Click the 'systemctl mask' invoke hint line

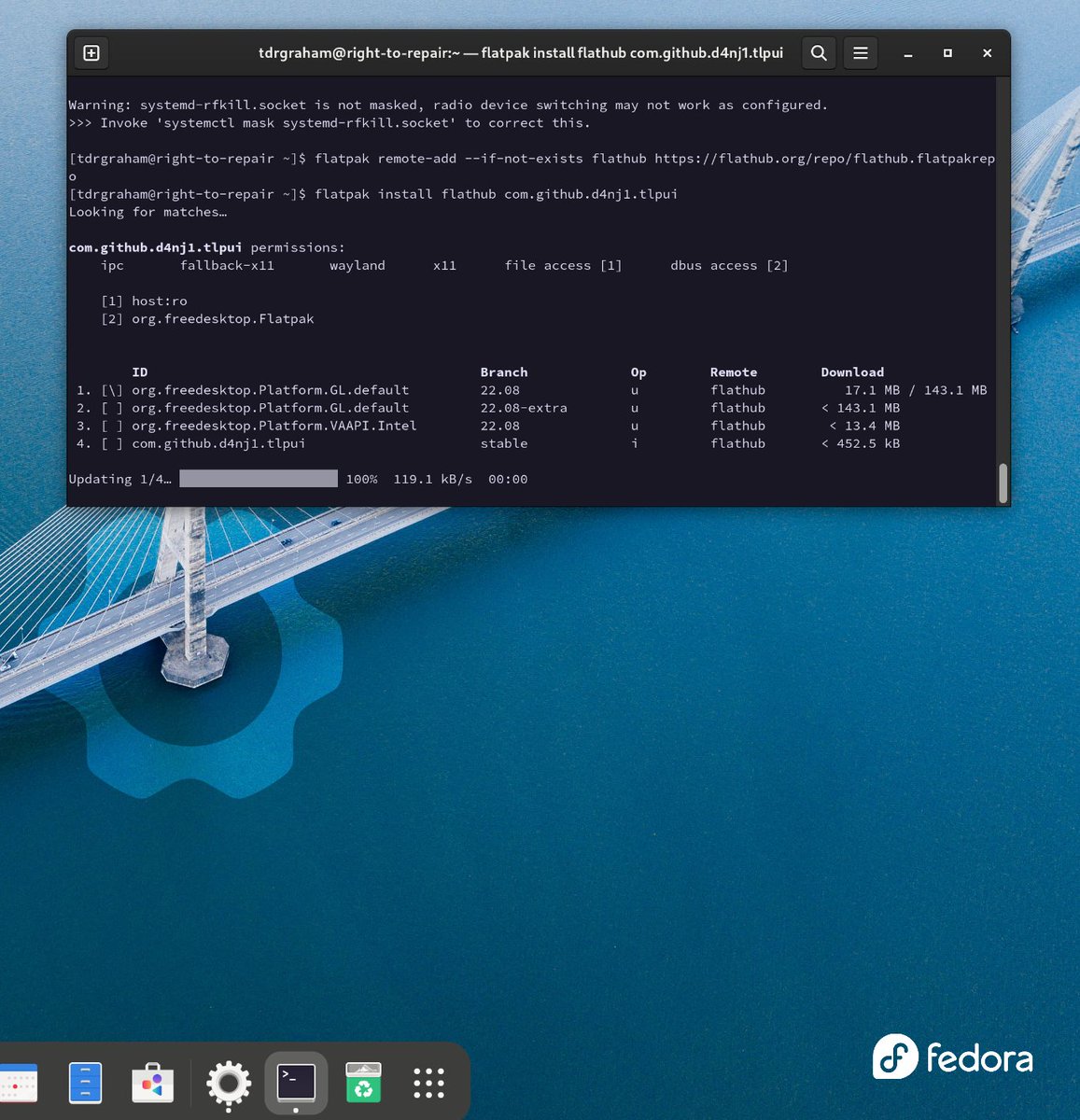point(330,123)
